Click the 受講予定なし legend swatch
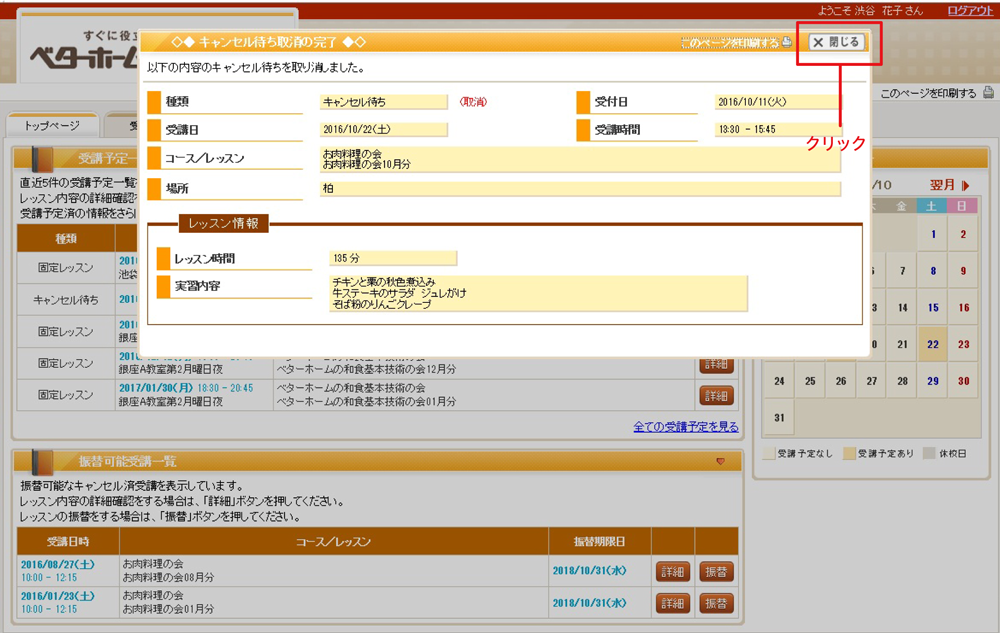This screenshot has height=633, width=1000. coord(768,453)
